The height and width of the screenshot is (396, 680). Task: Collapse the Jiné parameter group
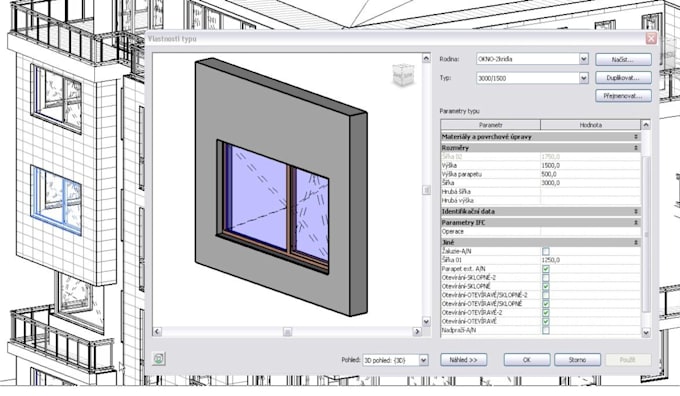click(636, 242)
